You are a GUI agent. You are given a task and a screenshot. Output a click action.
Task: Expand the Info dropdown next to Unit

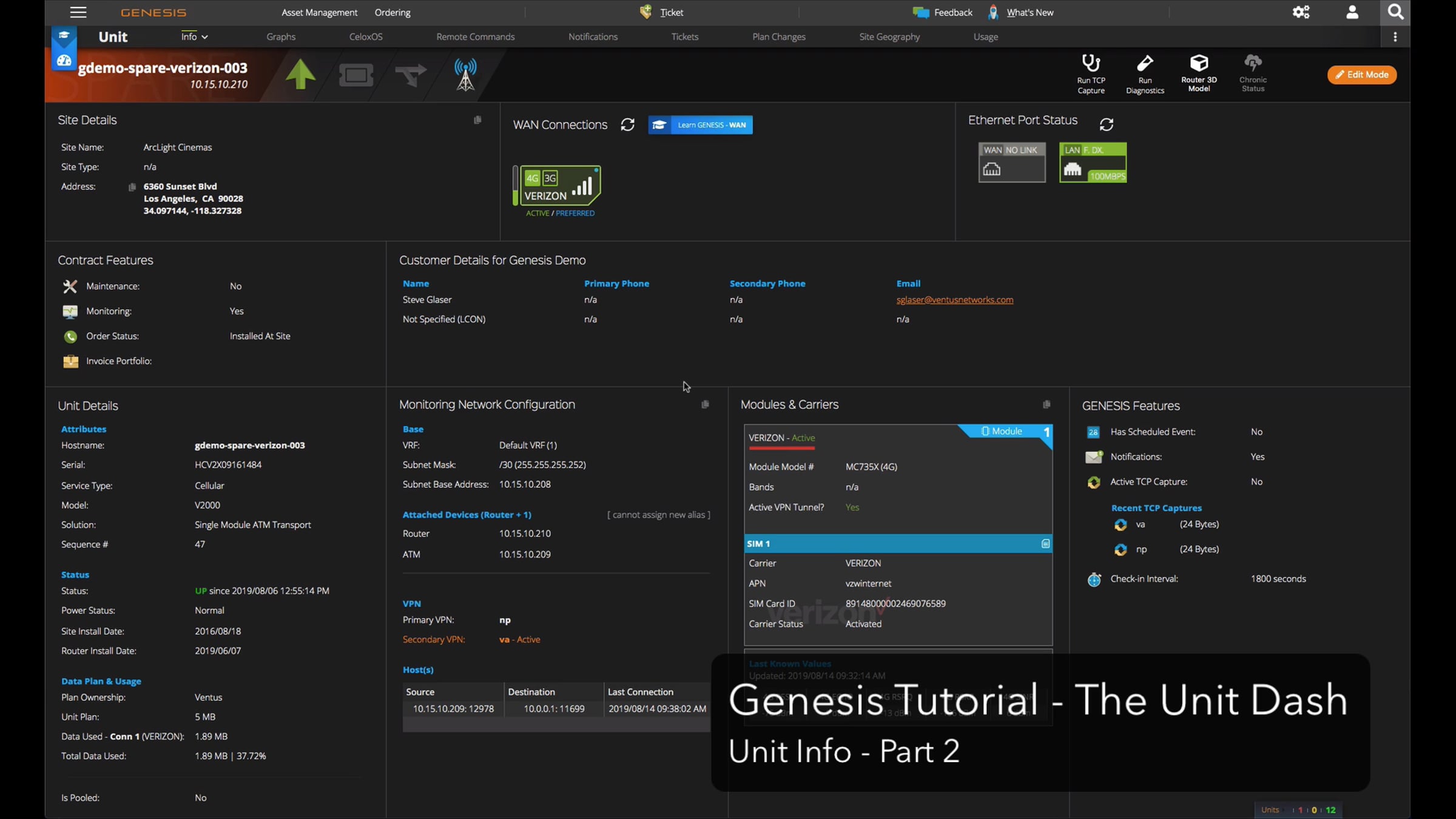[x=194, y=37]
